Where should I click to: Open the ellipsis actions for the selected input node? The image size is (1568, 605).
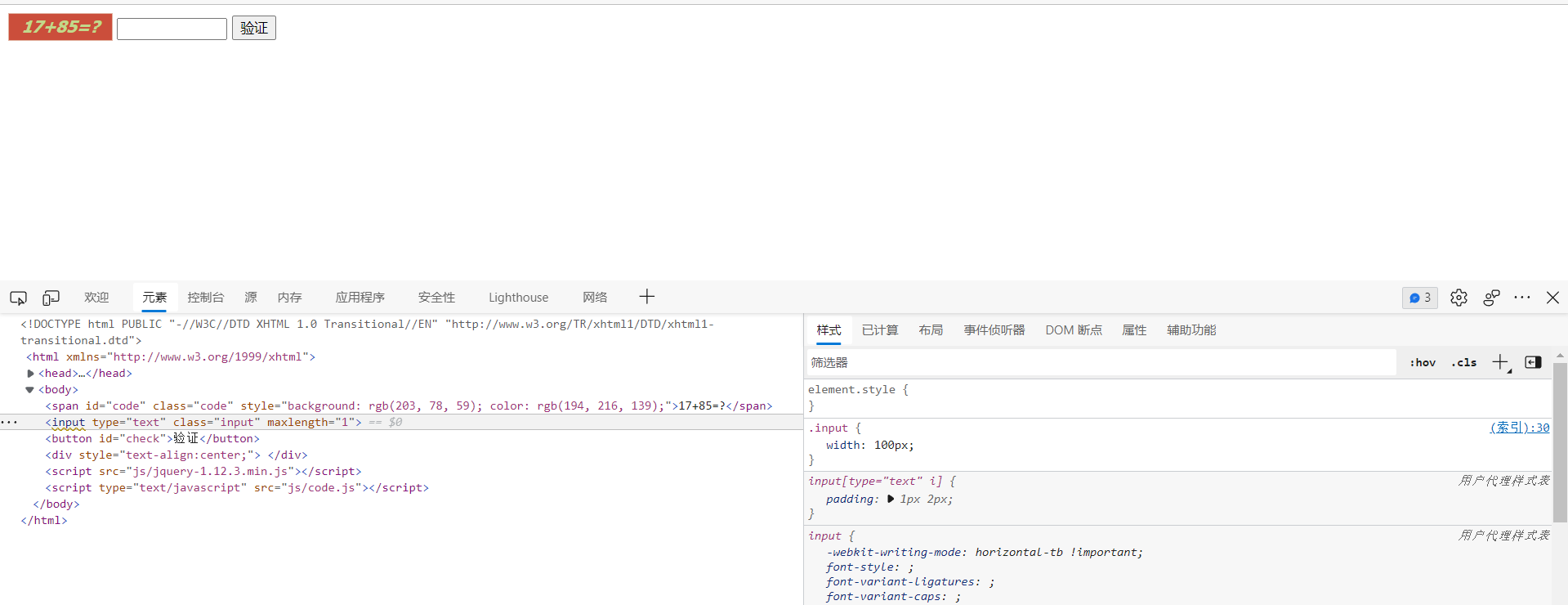(x=9, y=422)
